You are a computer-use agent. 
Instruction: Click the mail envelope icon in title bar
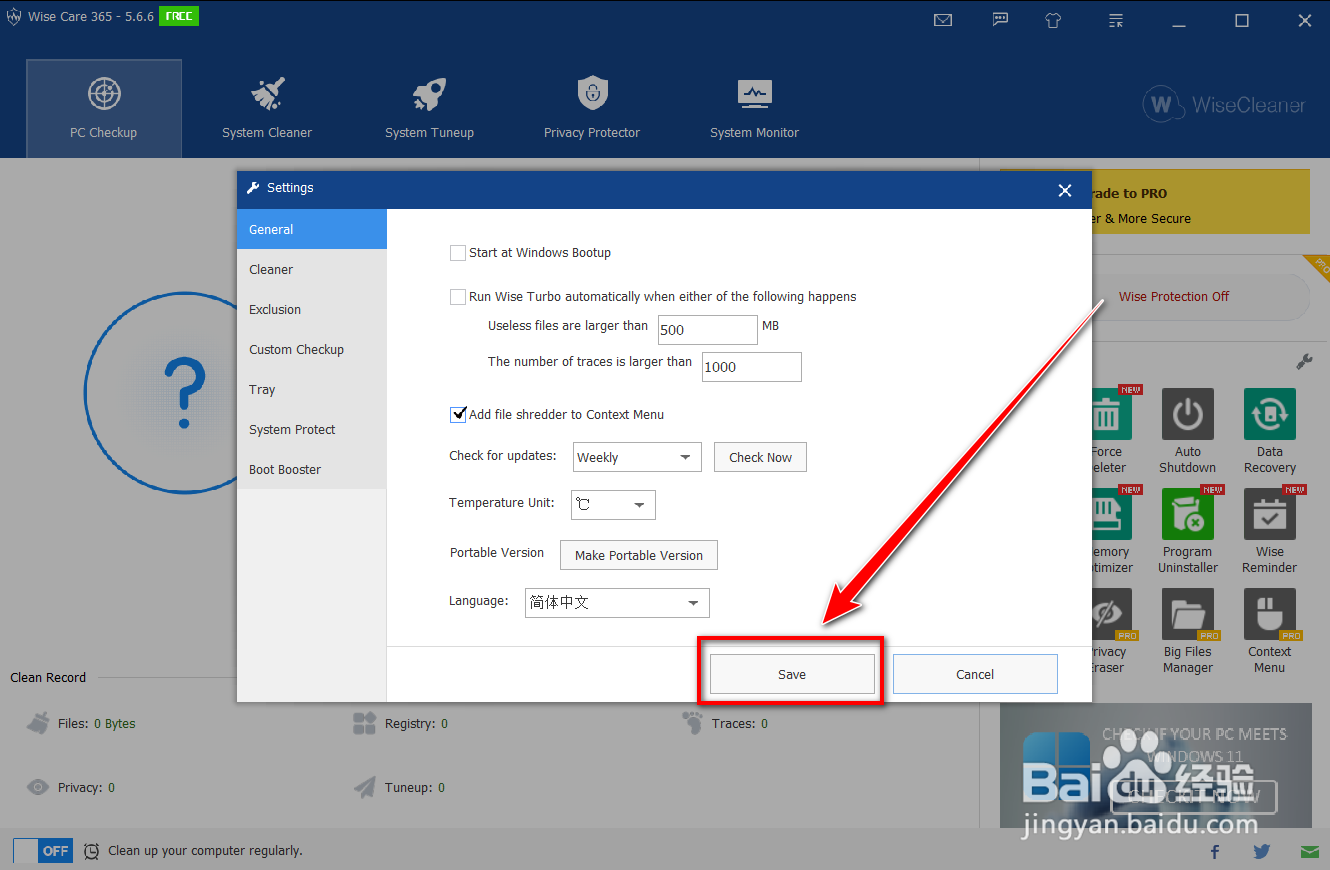943,20
